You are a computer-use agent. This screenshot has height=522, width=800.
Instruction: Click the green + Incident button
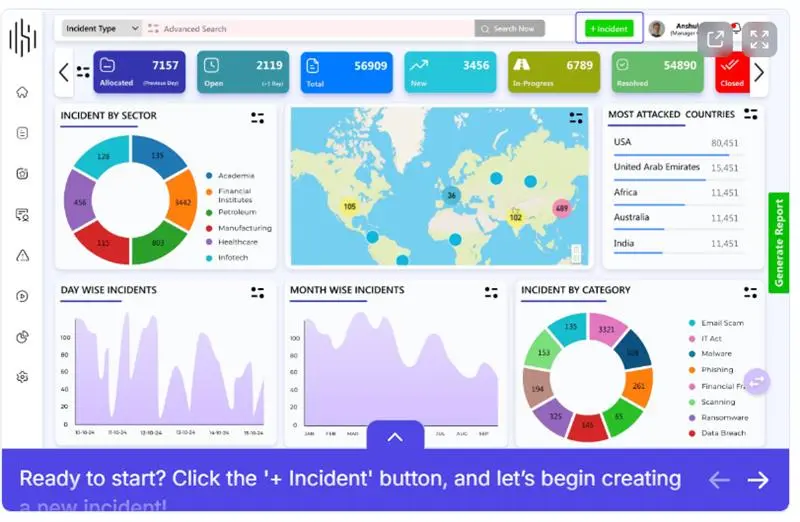(609, 29)
